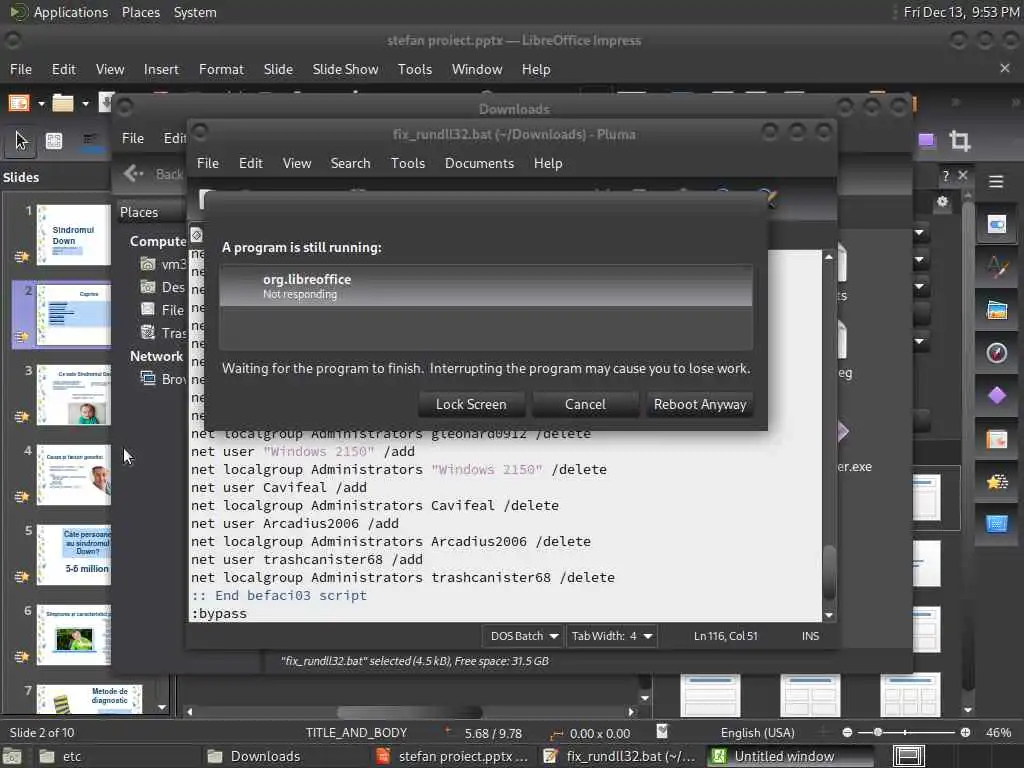Select Network heading in Places sidebar
The height and width of the screenshot is (768, 1024).
click(156, 357)
